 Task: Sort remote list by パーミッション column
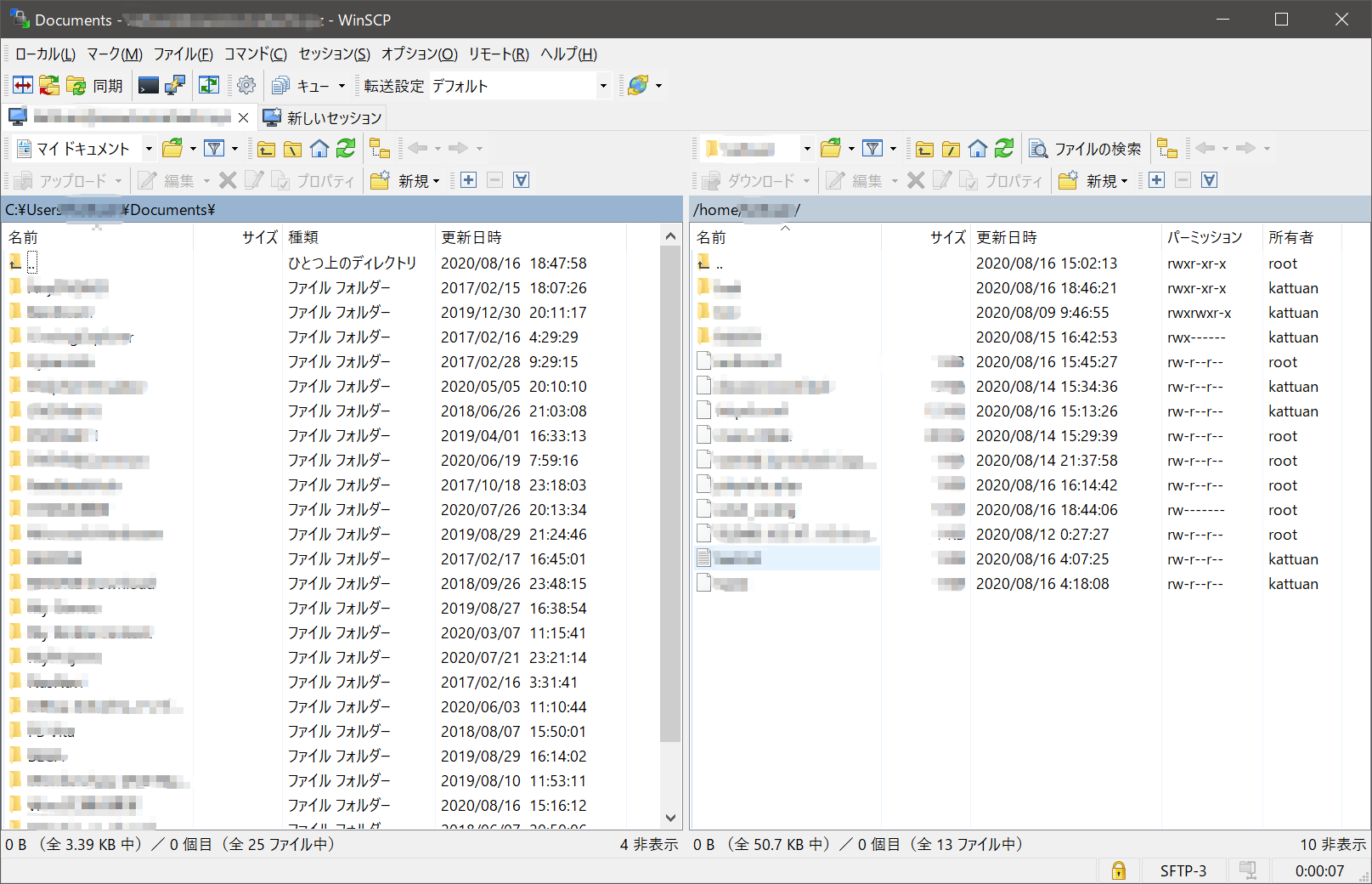coord(1211,237)
